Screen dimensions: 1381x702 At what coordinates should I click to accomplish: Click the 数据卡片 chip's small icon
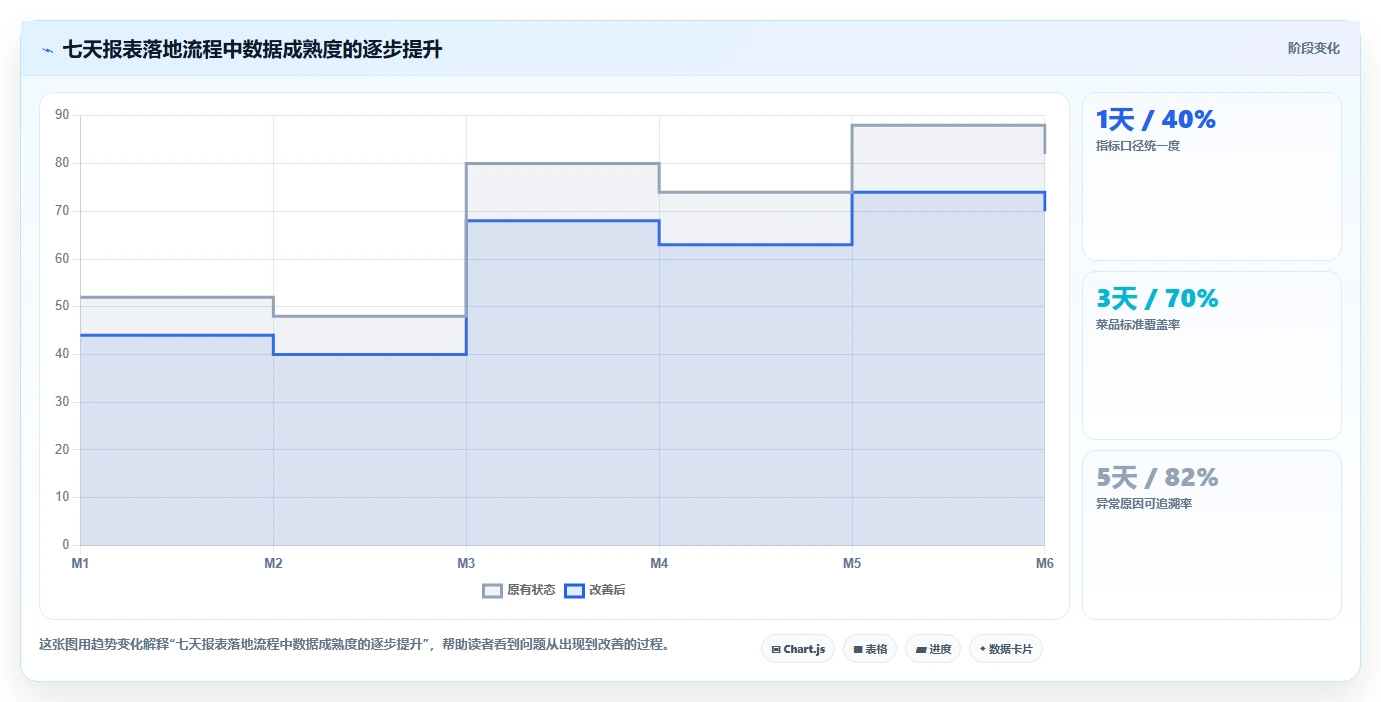(983, 648)
